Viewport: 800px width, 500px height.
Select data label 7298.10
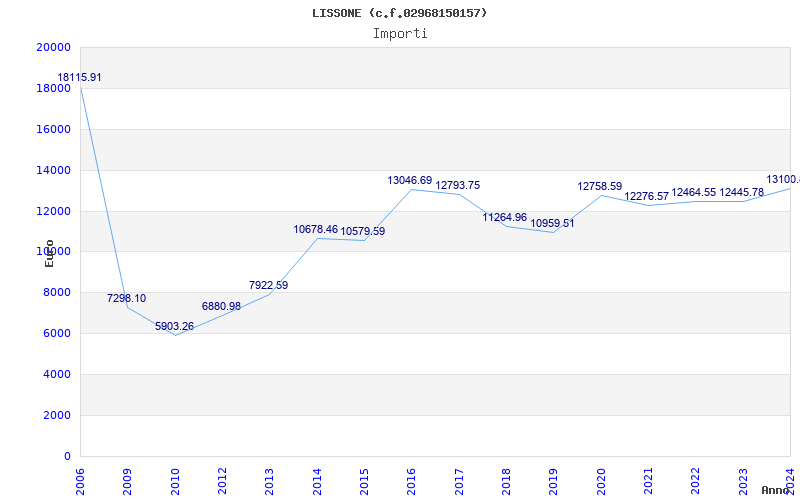(127, 298)
